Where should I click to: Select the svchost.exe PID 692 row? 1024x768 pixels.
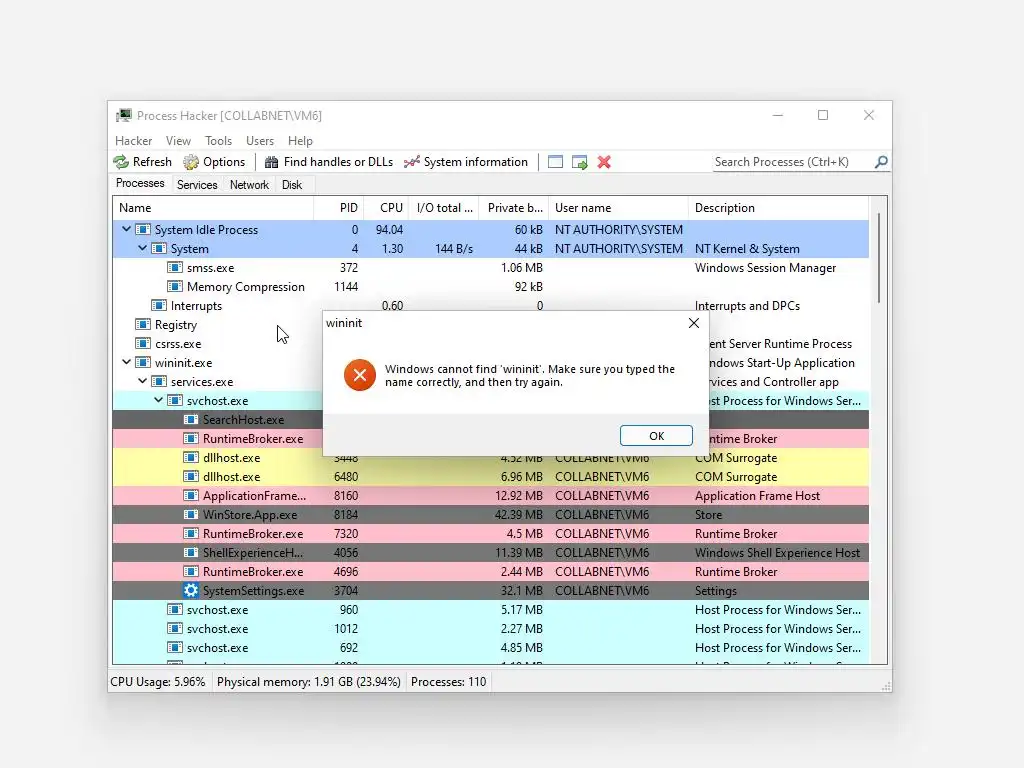tap(490, 647)
